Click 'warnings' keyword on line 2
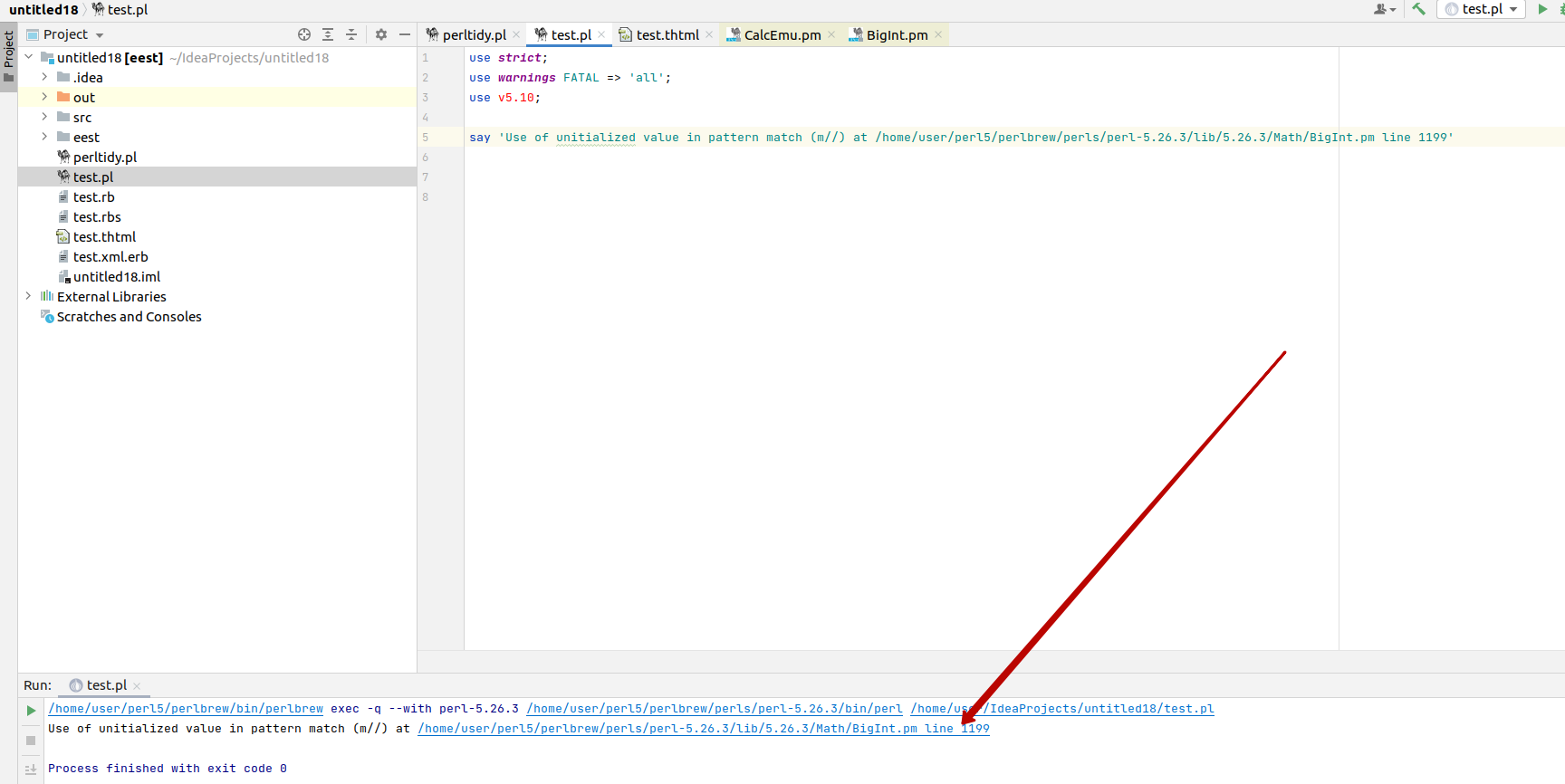Viewport: 1565px width, 784px height. [x=526, y=78]
